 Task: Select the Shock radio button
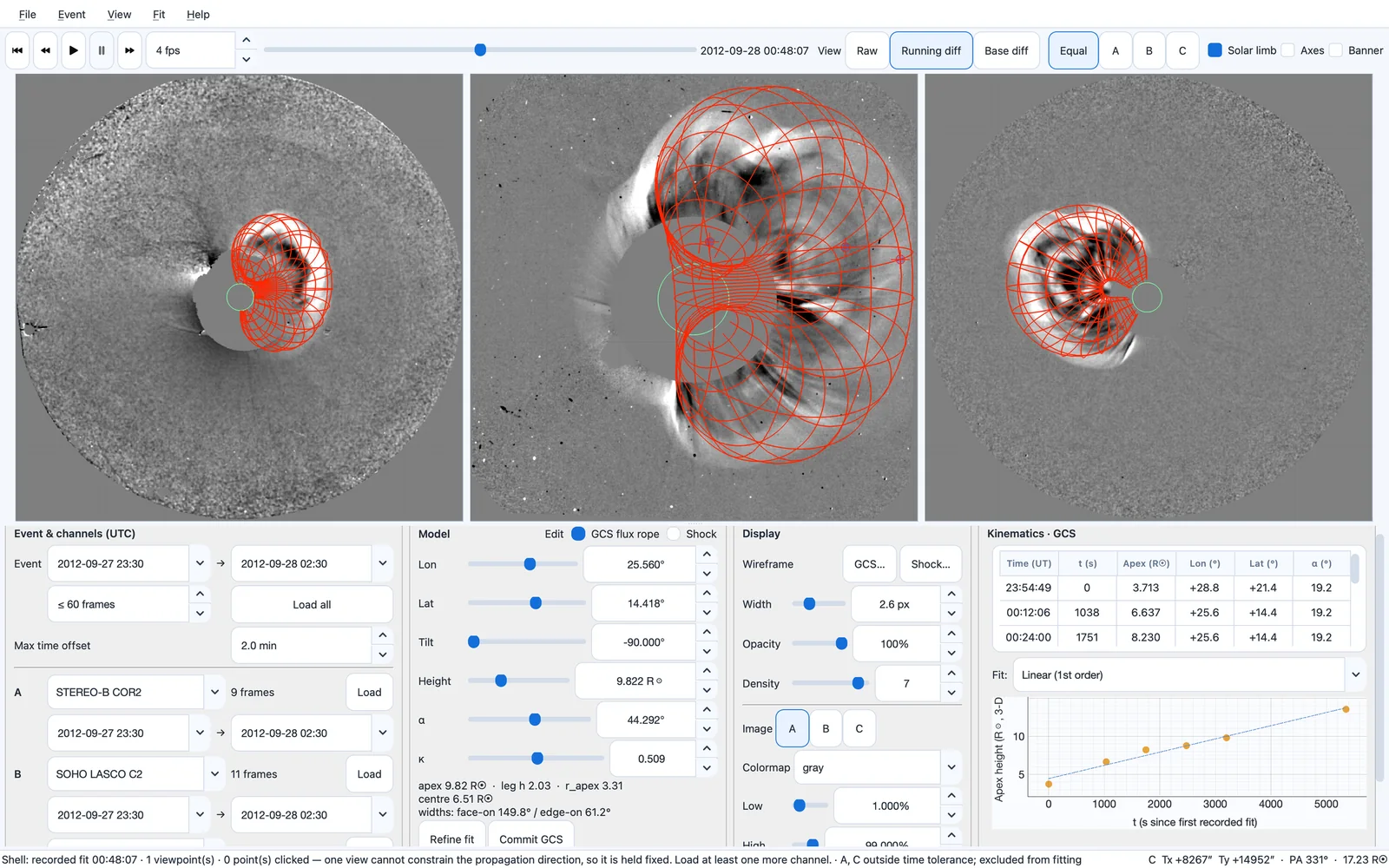pyautogui.click(x=673, y=534)
